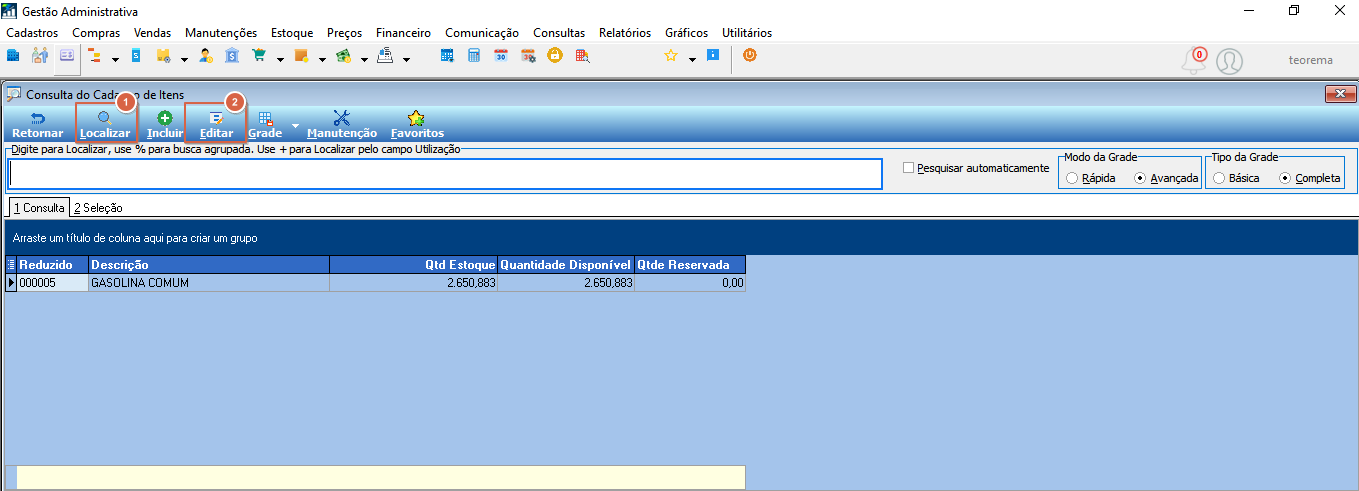Enable Pesquisar automaticamente checkbox

pos(909,168)
